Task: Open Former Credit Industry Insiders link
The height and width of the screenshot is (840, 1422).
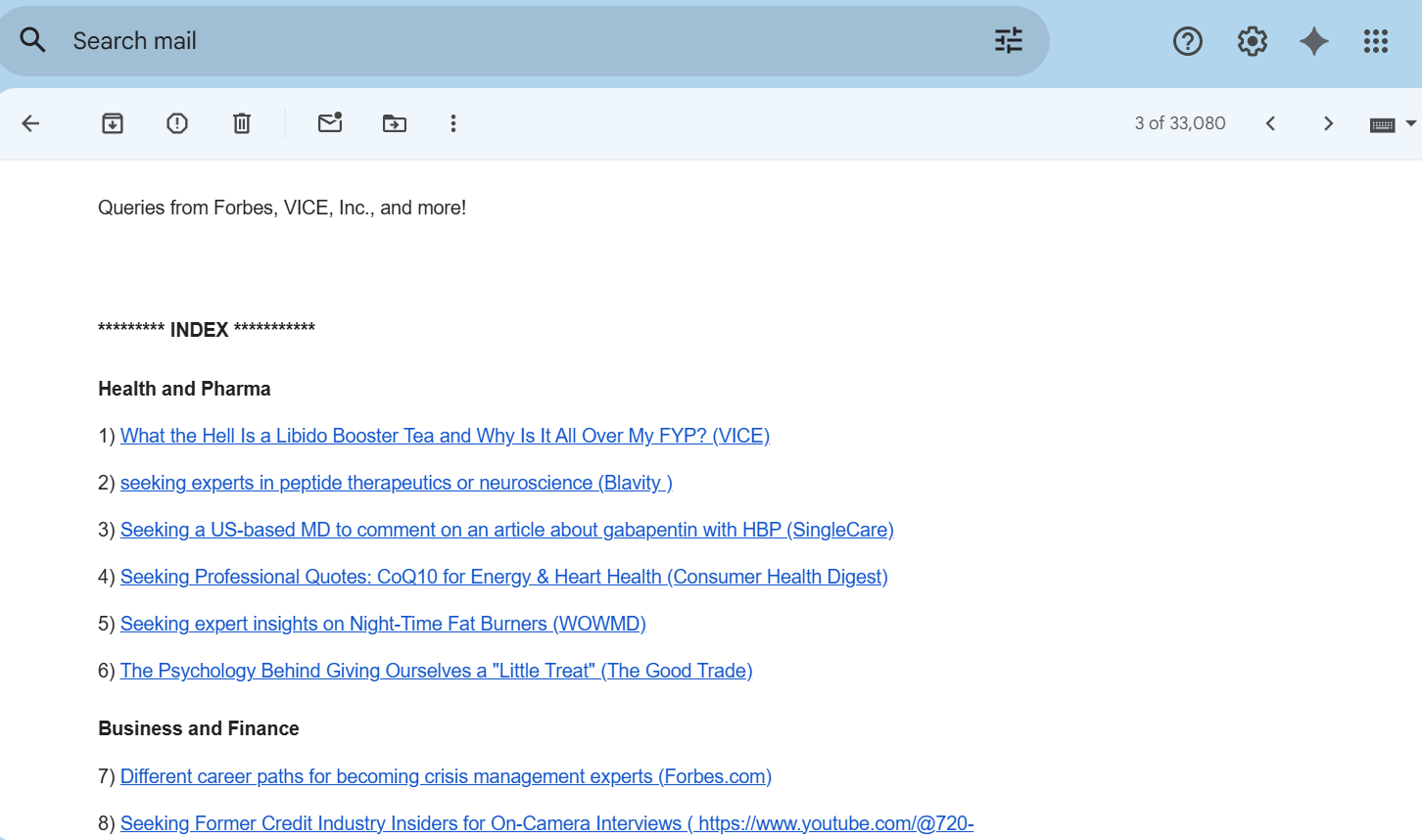Action: click(x=546, y=823)
